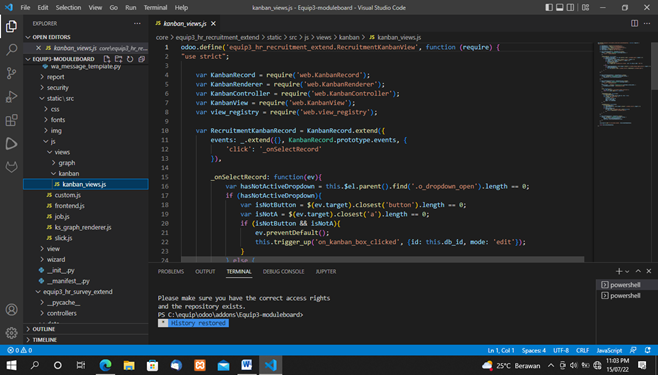
Task: Change indentation via Spaces: 4
Action: [x=533, y=350]
